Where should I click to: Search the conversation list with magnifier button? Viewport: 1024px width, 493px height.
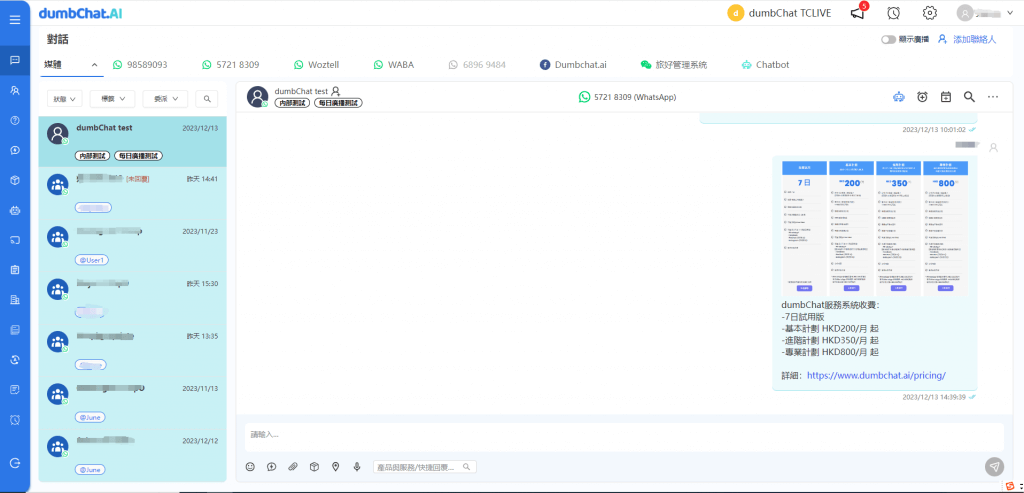click(x=207, y=99)
